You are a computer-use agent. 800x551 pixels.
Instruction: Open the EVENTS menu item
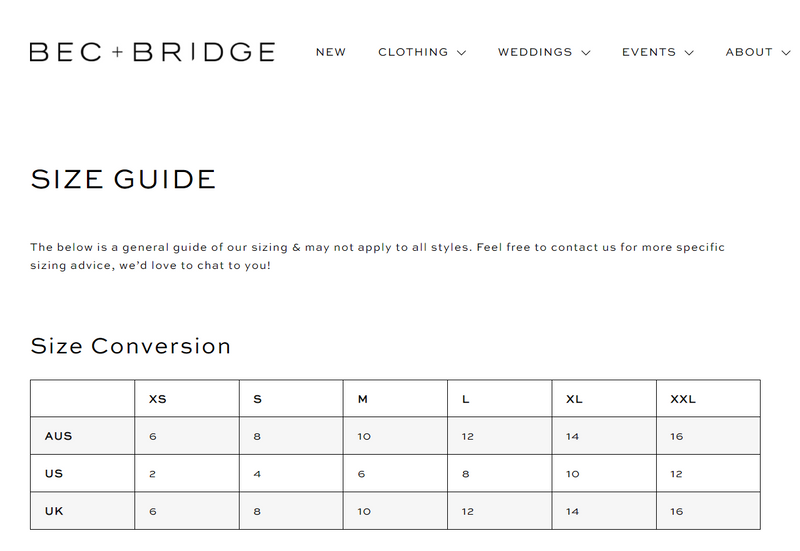pos(649,52)
